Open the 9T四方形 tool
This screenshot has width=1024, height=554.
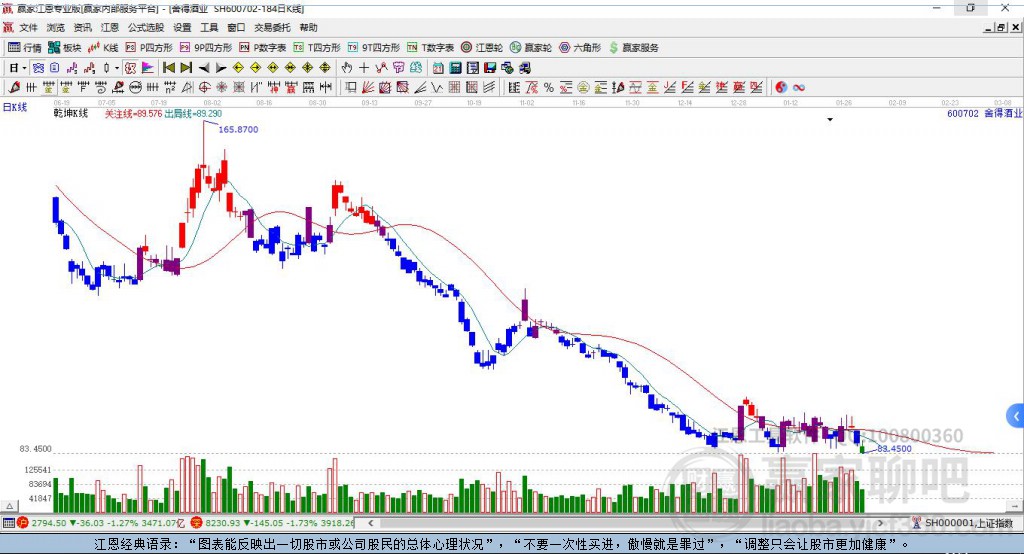pyautogui.click(x=374, y=48)
